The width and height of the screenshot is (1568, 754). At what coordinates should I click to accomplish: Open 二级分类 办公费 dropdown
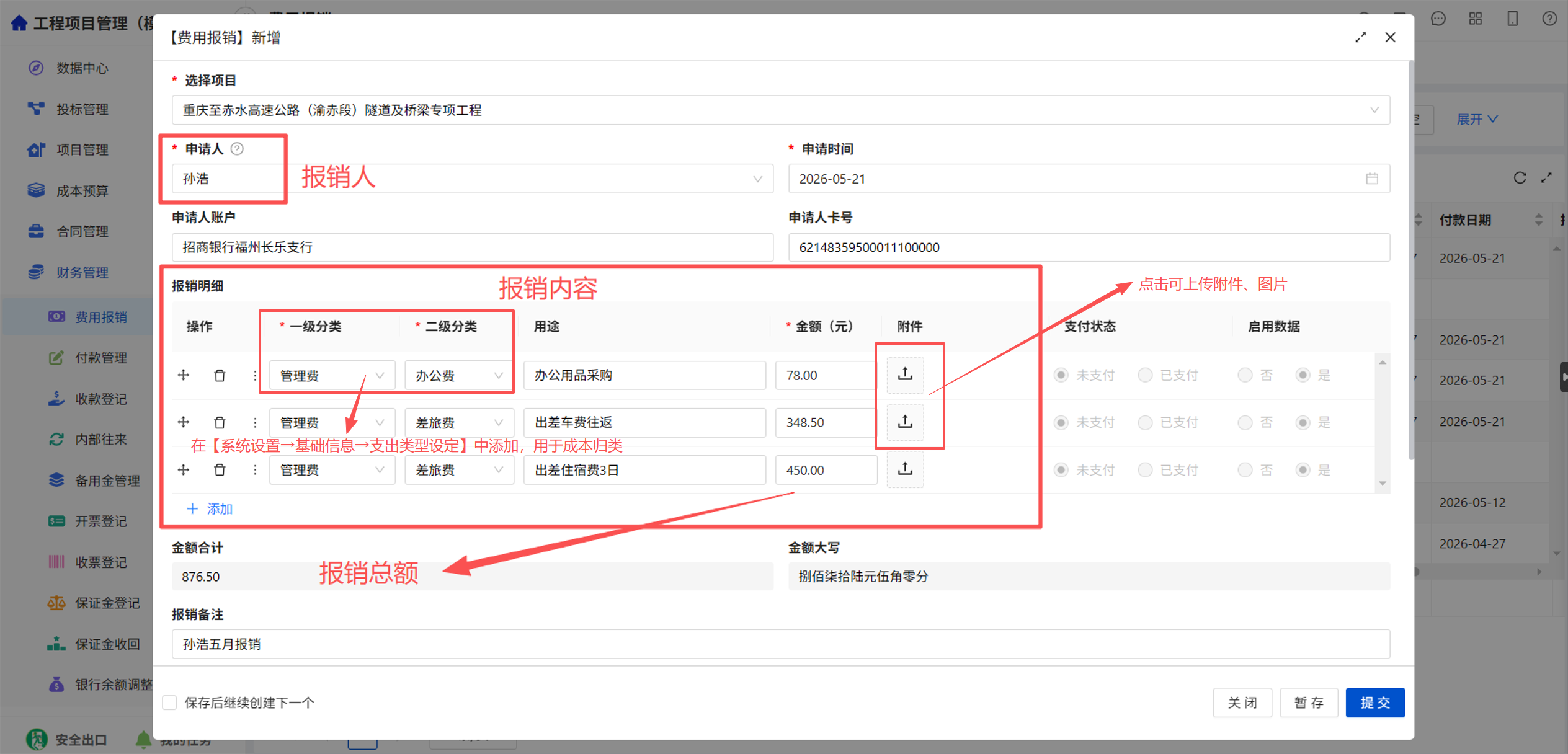(x=459, y=375)
